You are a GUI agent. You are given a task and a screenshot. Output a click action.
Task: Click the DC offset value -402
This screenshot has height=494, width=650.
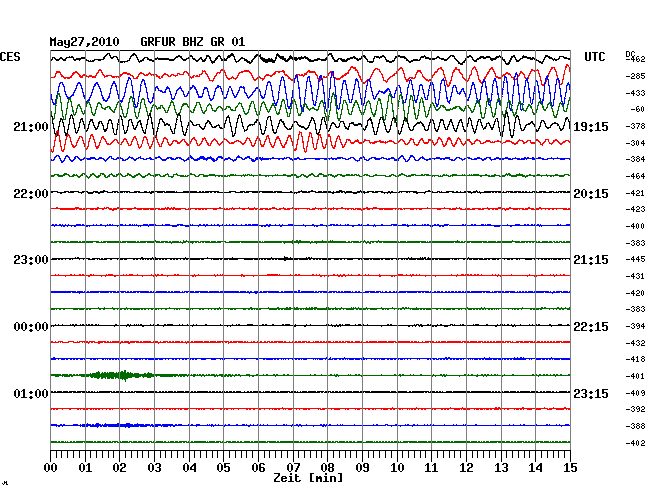click(x=635, y=443)
